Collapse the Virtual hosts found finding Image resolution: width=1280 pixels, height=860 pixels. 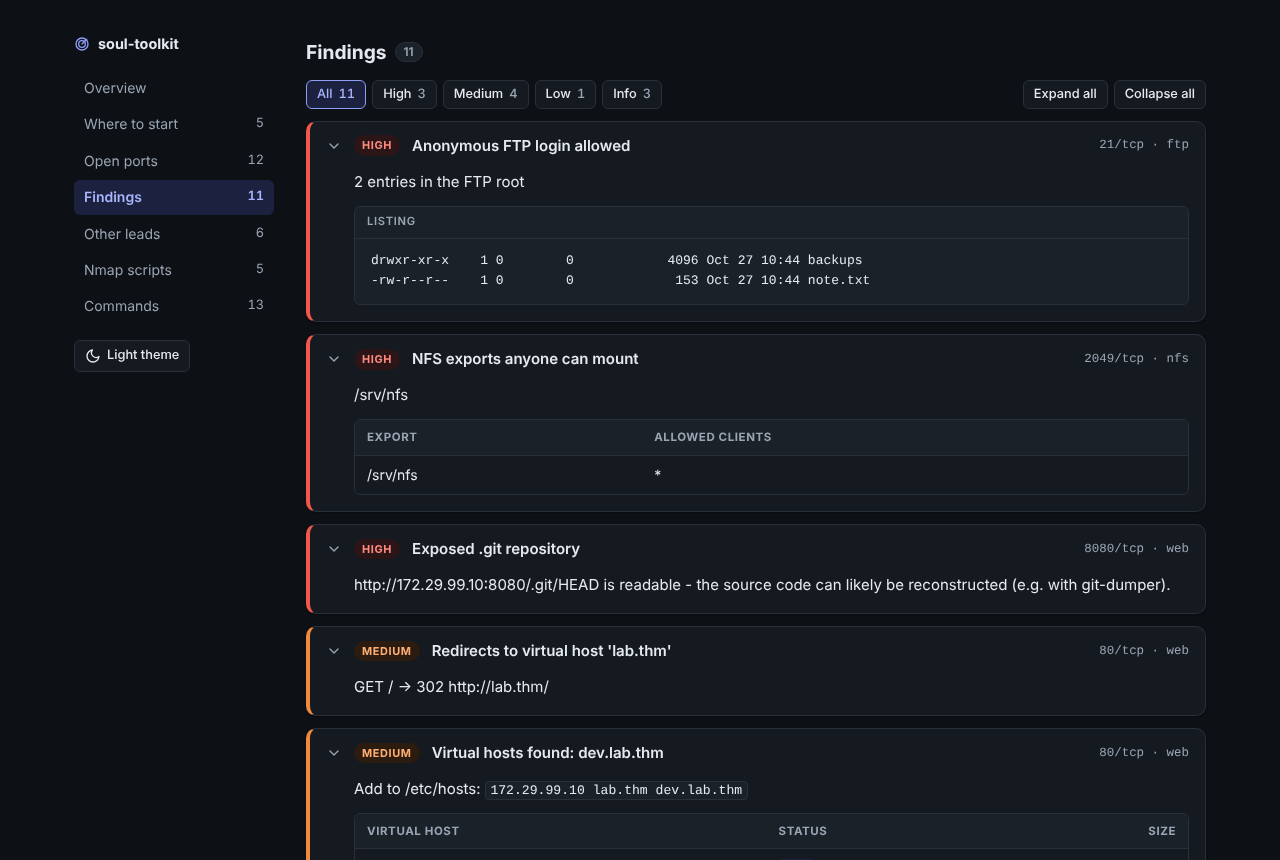pyautogui.click(x=334, y=753)
